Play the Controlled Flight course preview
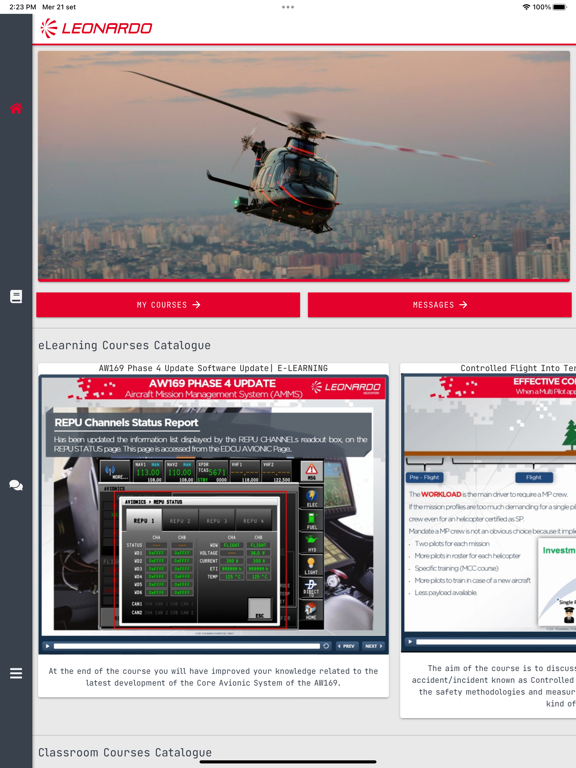This screenshot has height=768, width=576. (x=410, y=642)
